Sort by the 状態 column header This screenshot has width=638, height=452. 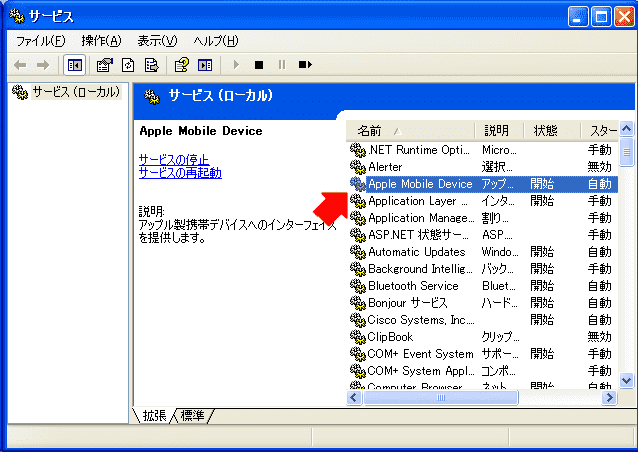pos(553,131)
